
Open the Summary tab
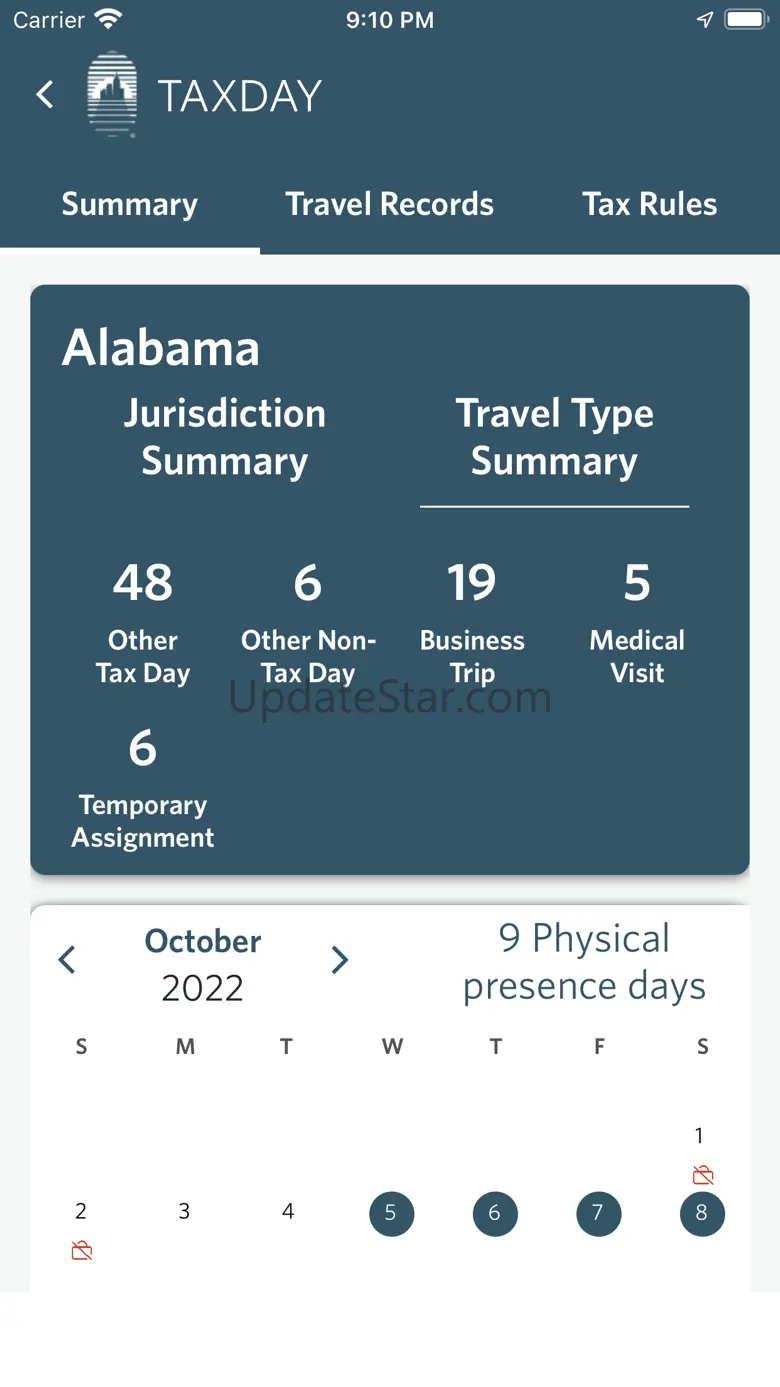point(130,204)
